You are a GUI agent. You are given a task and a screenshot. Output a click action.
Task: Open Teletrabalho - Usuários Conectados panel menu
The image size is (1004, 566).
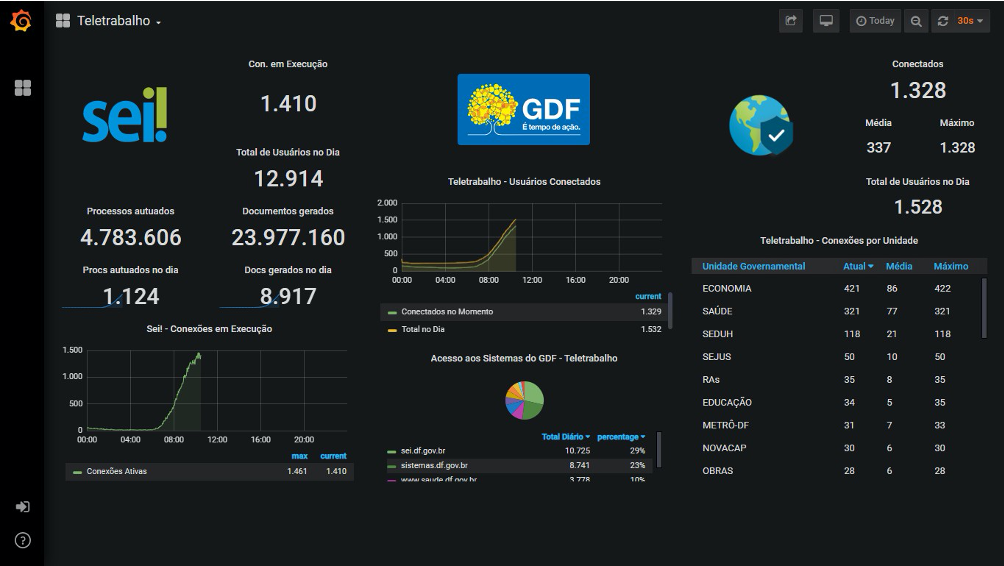pos(524,182)
